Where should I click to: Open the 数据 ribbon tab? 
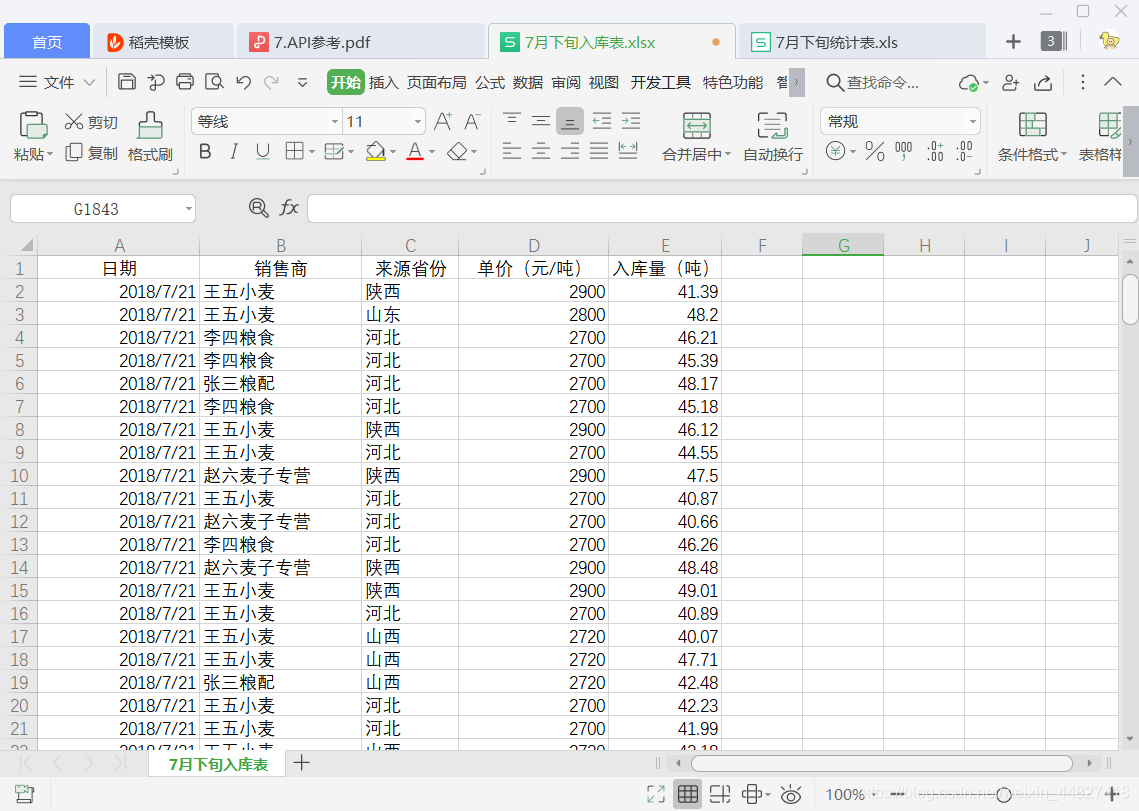tap(528, 82)
